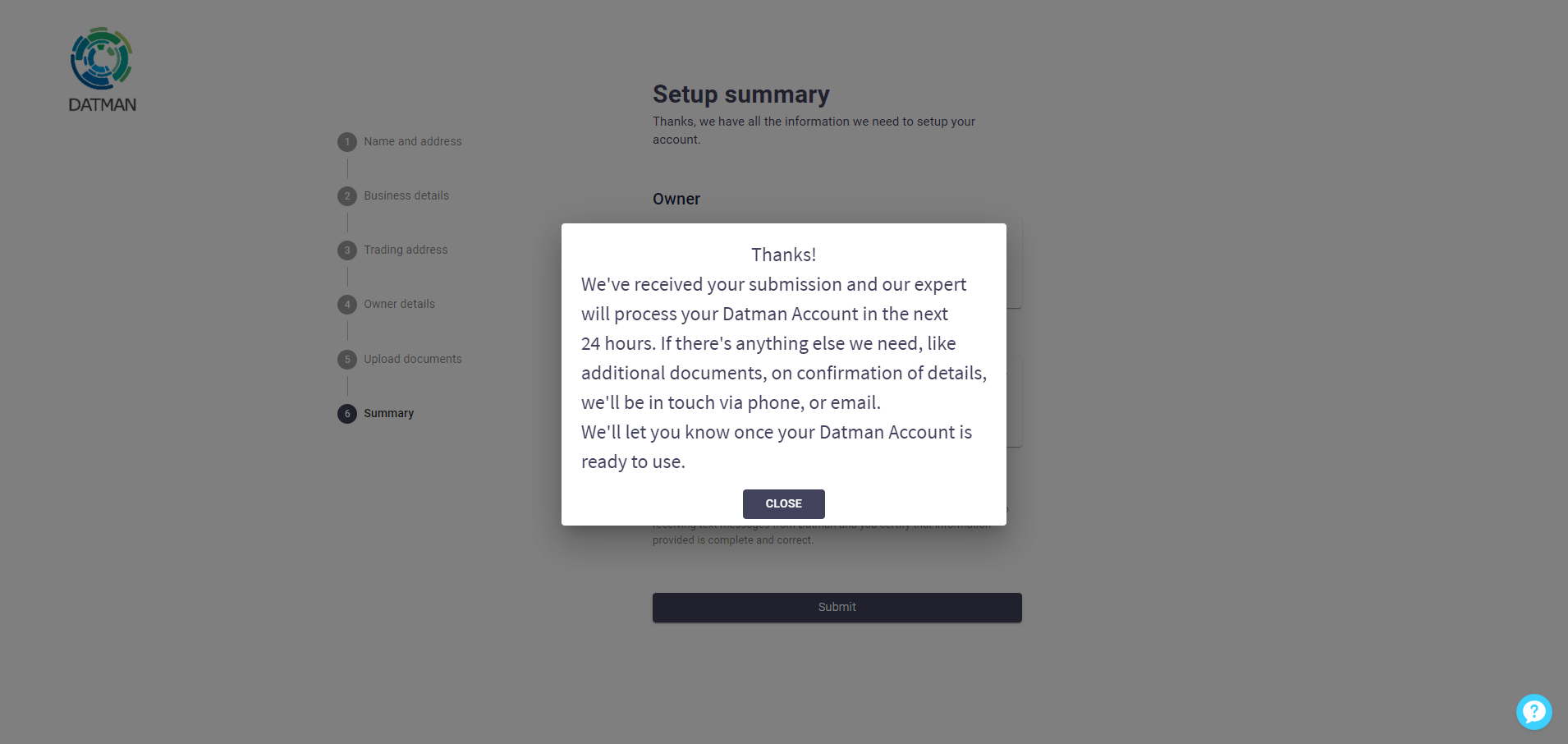
Task: Click the Thanks! dialog title text
Action: (x=784, y=255)
